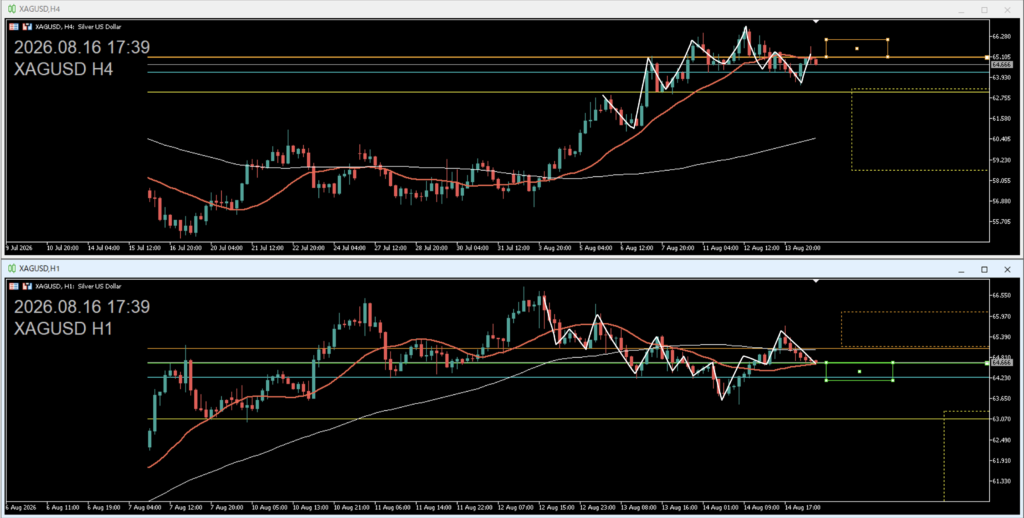Maximize the XAGUSD,H1 chart window

click(984, 270)
